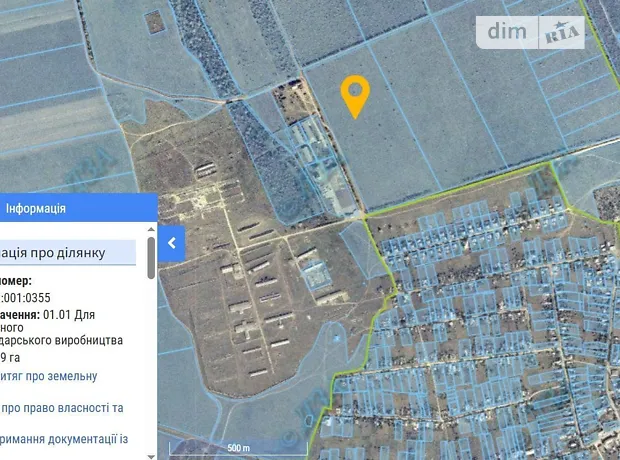
Task: Click the RIA star logo
Action: click(x=563, y=33)
